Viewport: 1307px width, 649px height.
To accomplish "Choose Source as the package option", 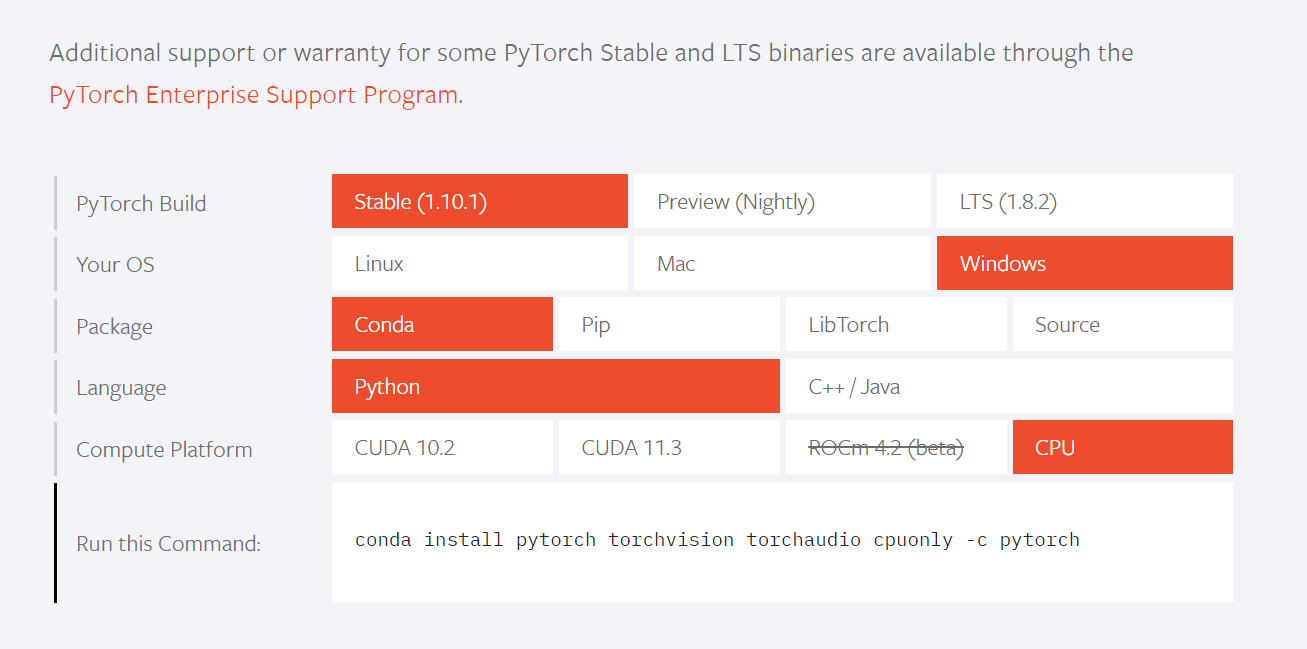I will point(1122,324).
